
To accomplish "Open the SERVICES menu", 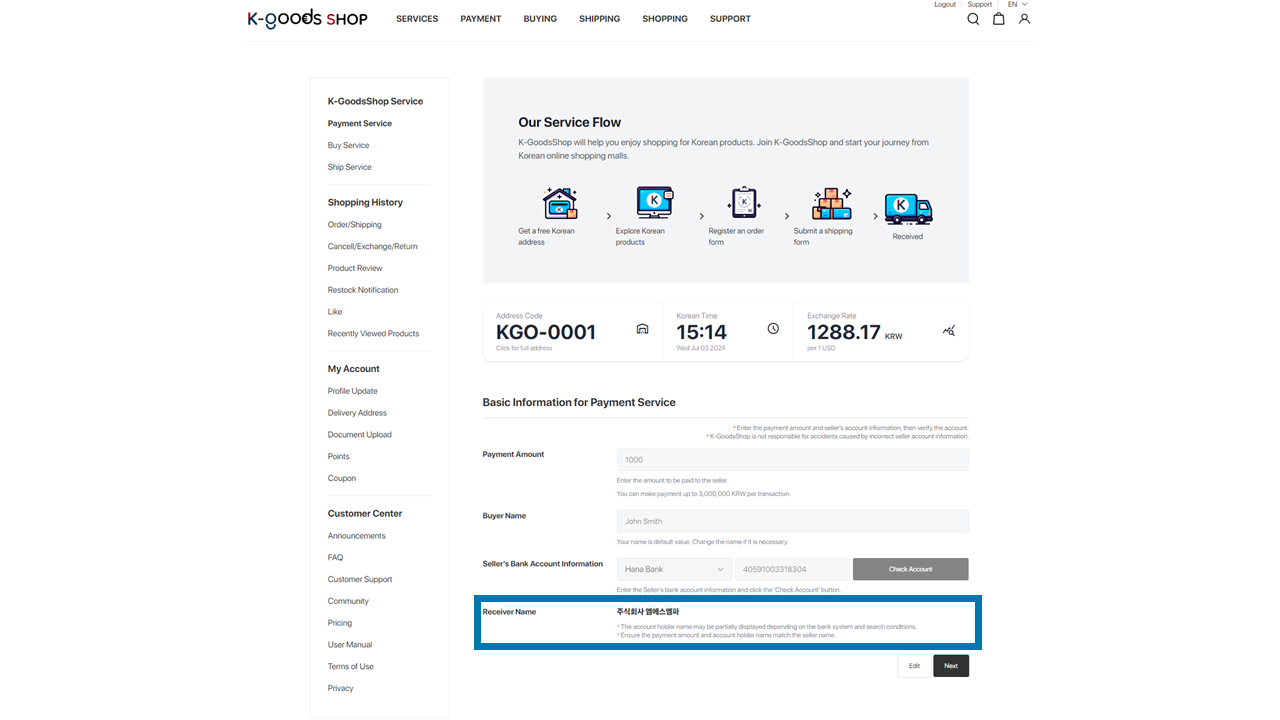I will tap(417, 19).
